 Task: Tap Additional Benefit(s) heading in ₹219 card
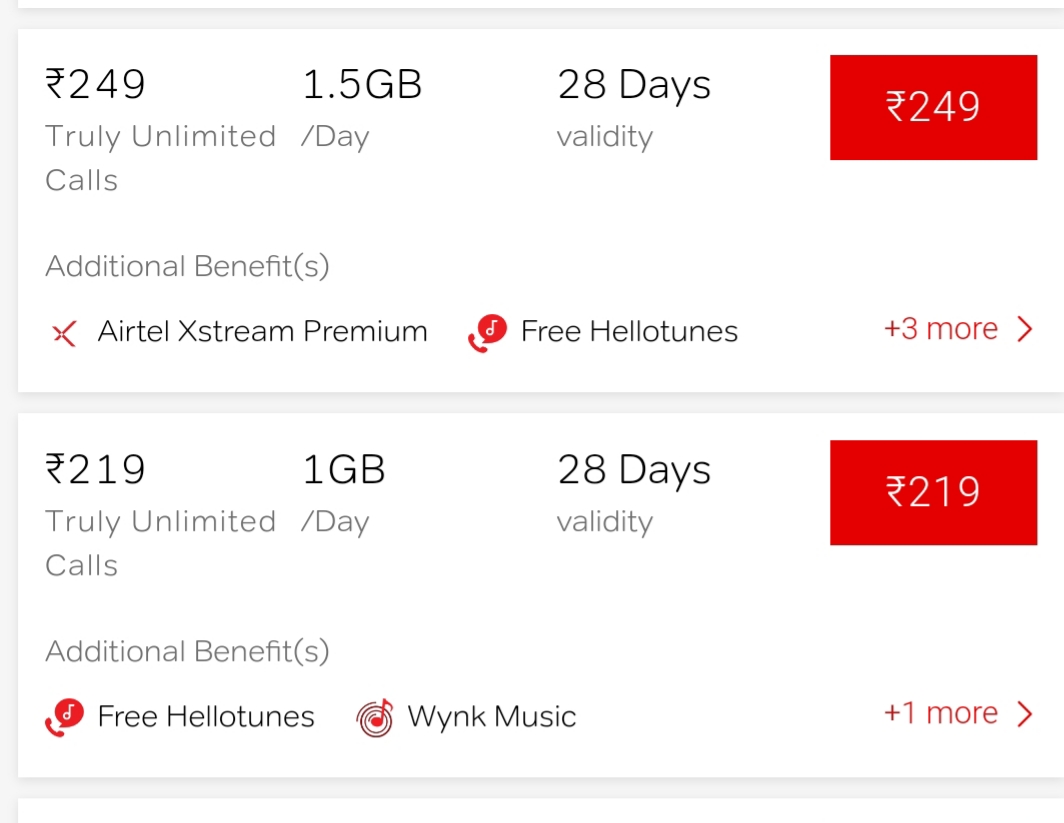pos(187,651)
